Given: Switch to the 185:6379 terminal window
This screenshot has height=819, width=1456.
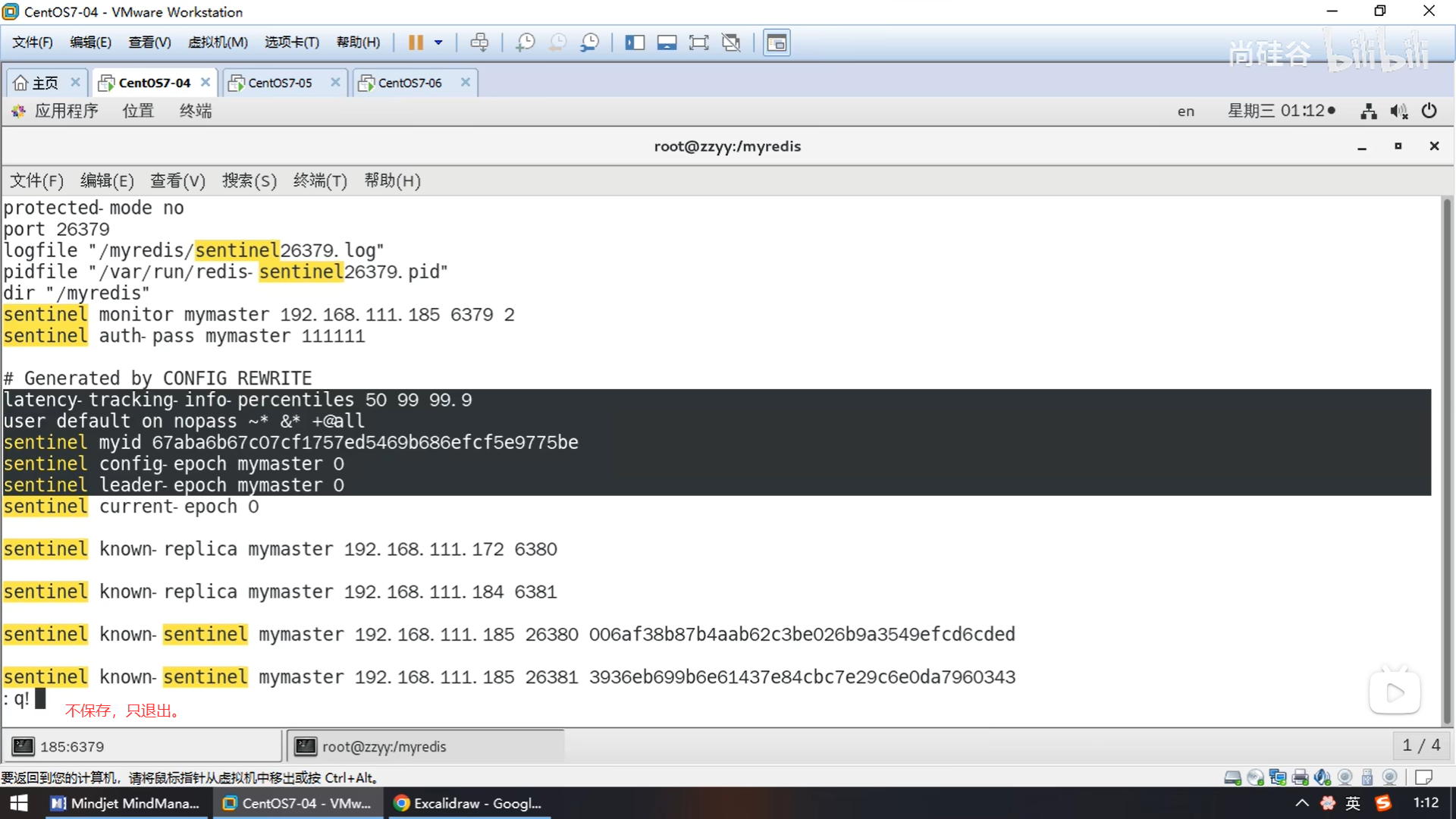Looking at the screenshot, I should click(142, 746).
